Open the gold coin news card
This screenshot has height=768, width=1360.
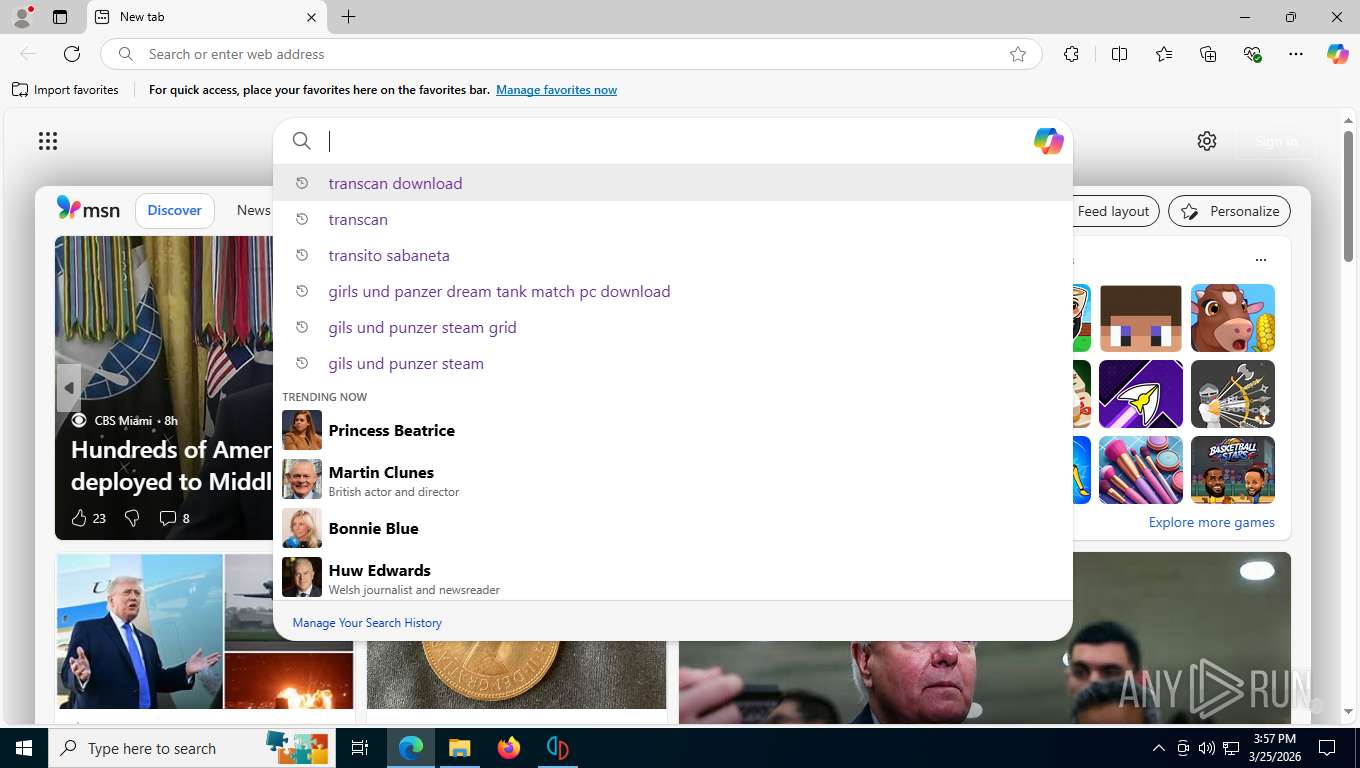coord(516,675)
